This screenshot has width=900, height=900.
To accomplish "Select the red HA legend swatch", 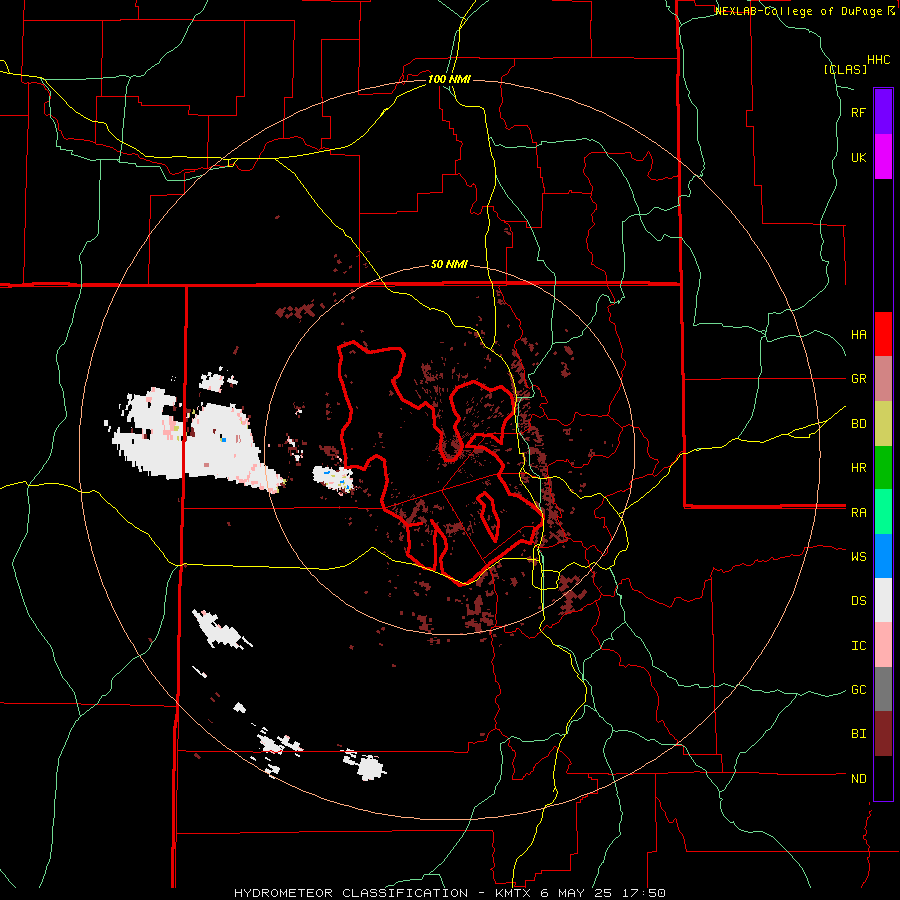I will [883, 334].
